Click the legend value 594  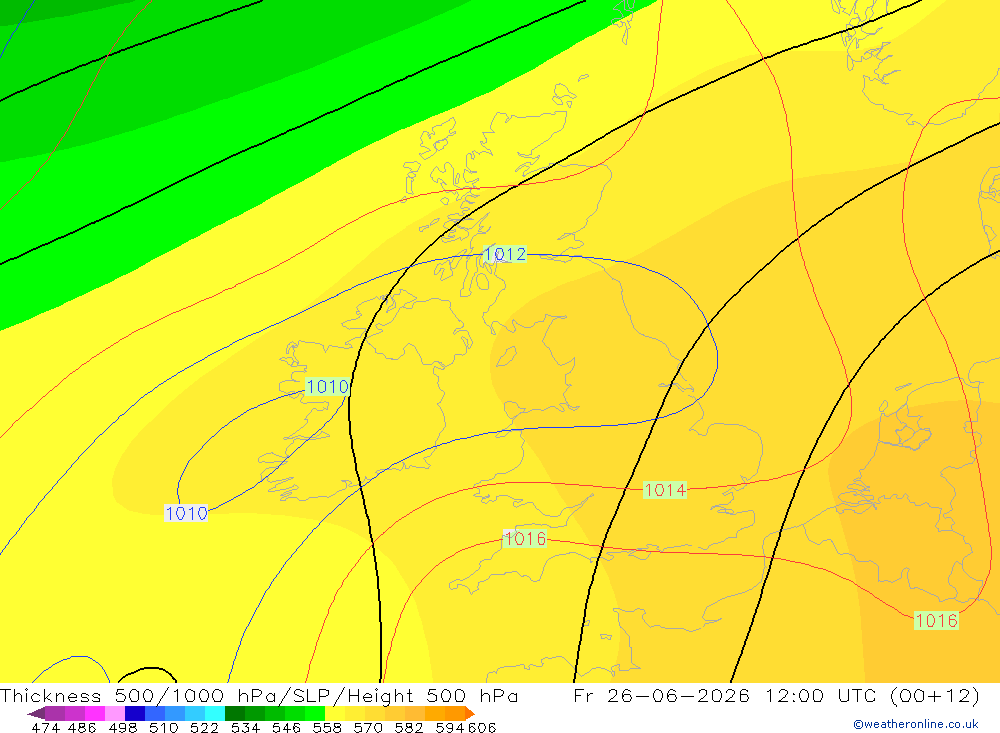tap(450, 727)
